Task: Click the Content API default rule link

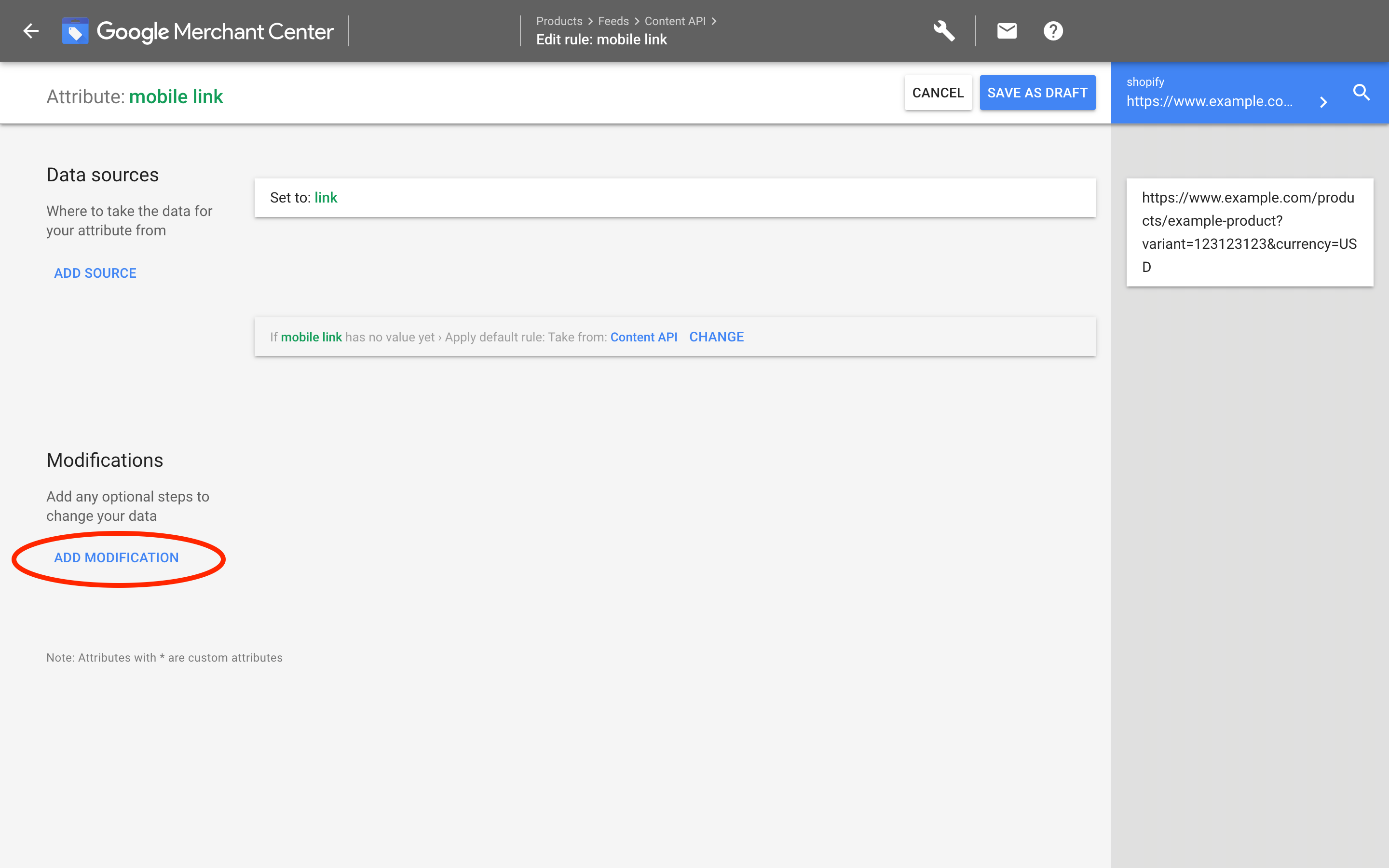Action: [643, 337]
